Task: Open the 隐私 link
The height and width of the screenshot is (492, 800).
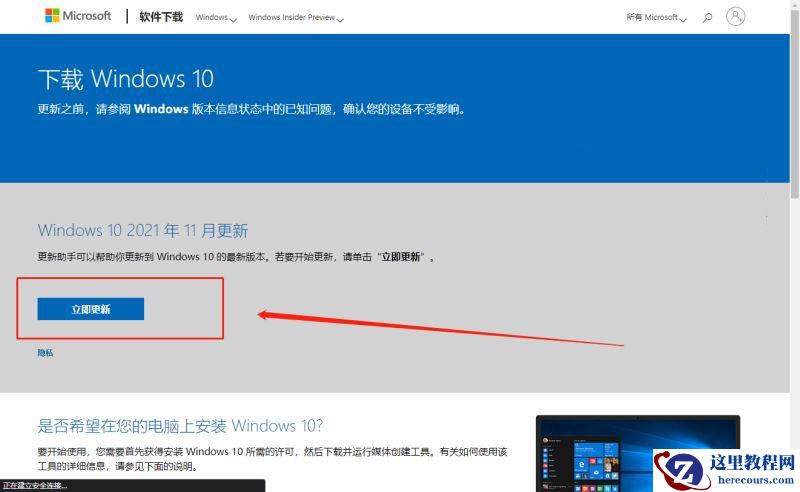Action: (x=45, y=353)
